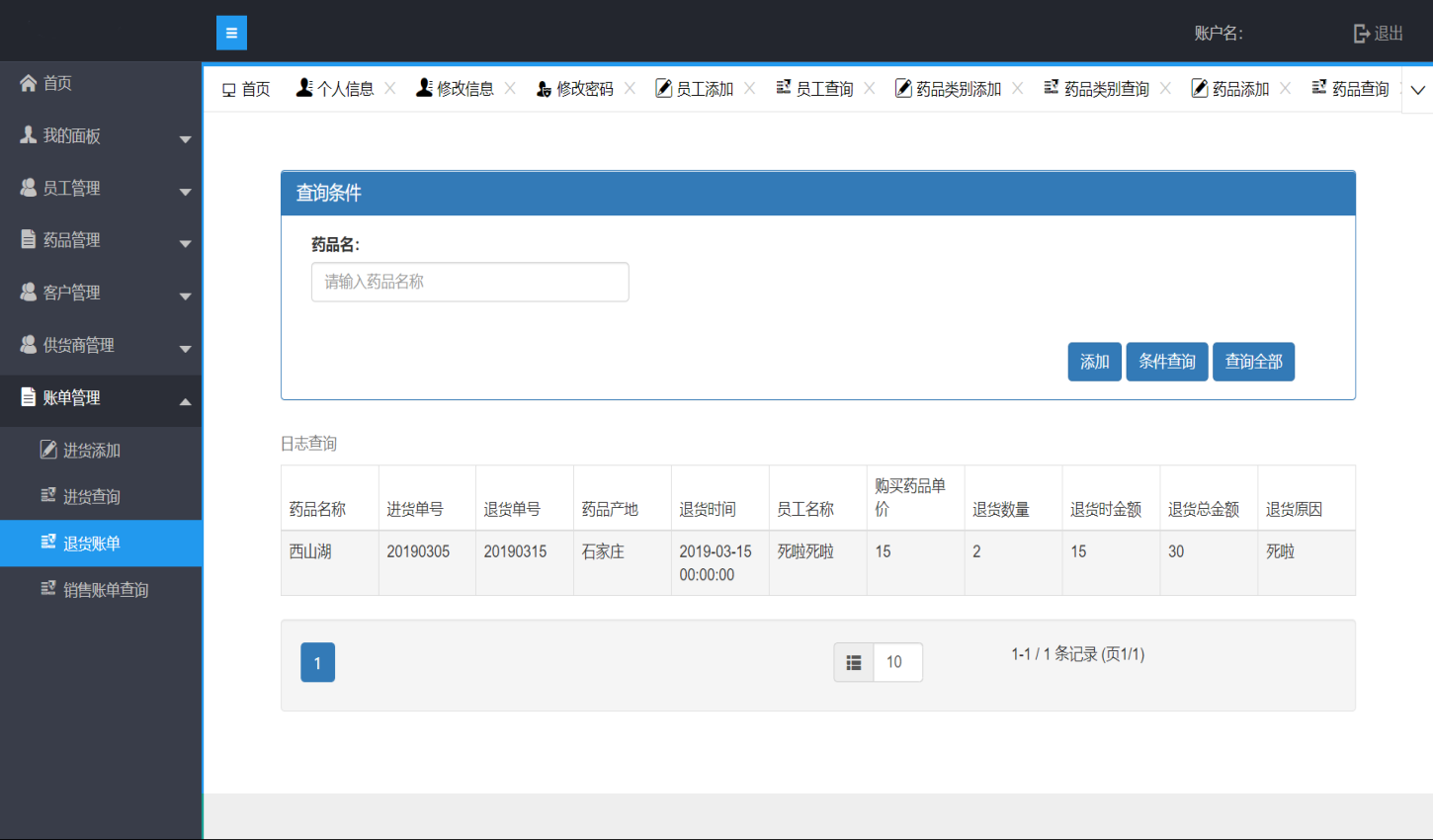1433x840 pixels.
Task: Click the edit icon beside 进货添加
Action: [48, 450]
